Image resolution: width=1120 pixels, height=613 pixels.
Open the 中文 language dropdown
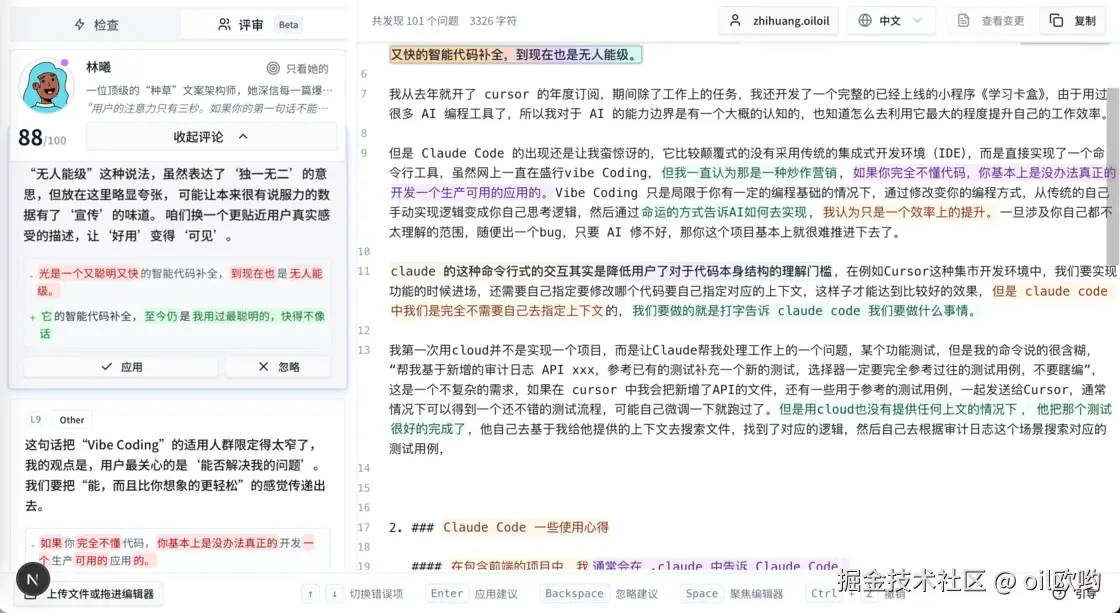891,21
